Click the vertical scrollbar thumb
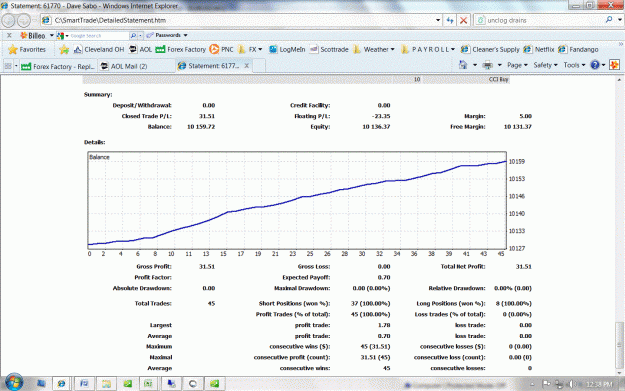The width and height of the screenshot is (625, 391). coord(620,344)
